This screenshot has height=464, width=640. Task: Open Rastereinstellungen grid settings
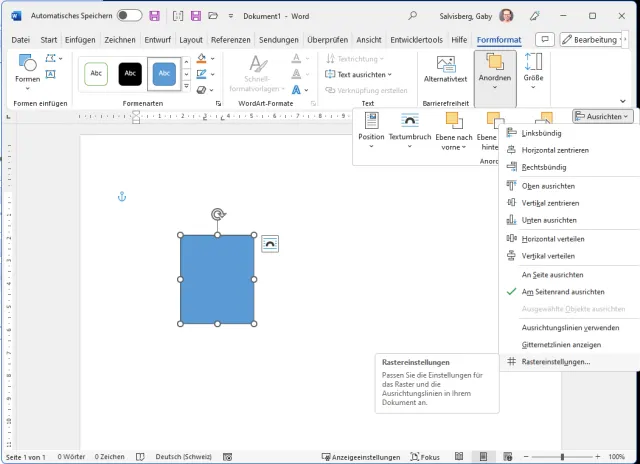click(556, 361)
